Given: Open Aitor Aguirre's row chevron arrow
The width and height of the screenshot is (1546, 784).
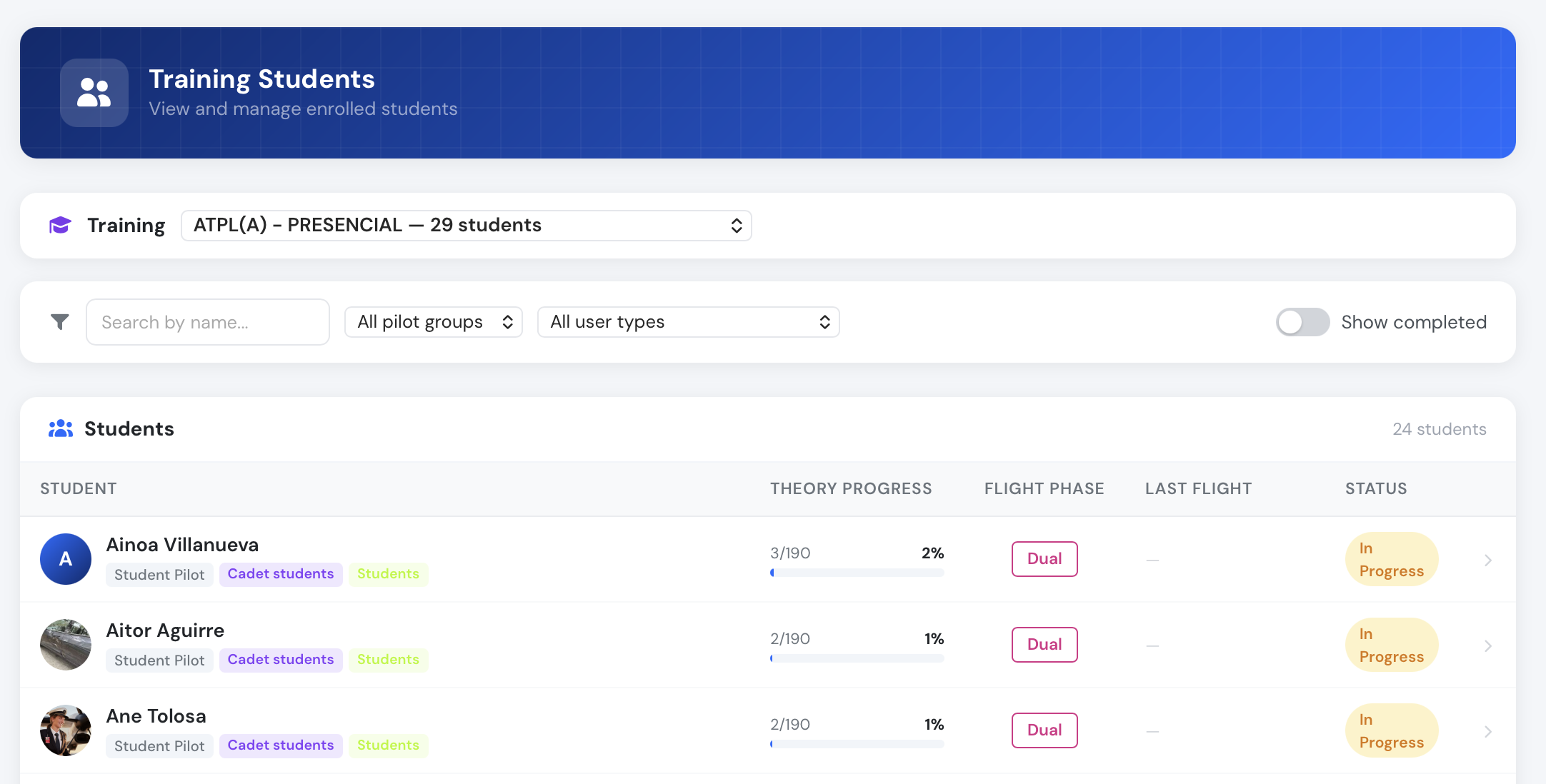Looking at the screenshot, I should click(x=1488, y=646).
